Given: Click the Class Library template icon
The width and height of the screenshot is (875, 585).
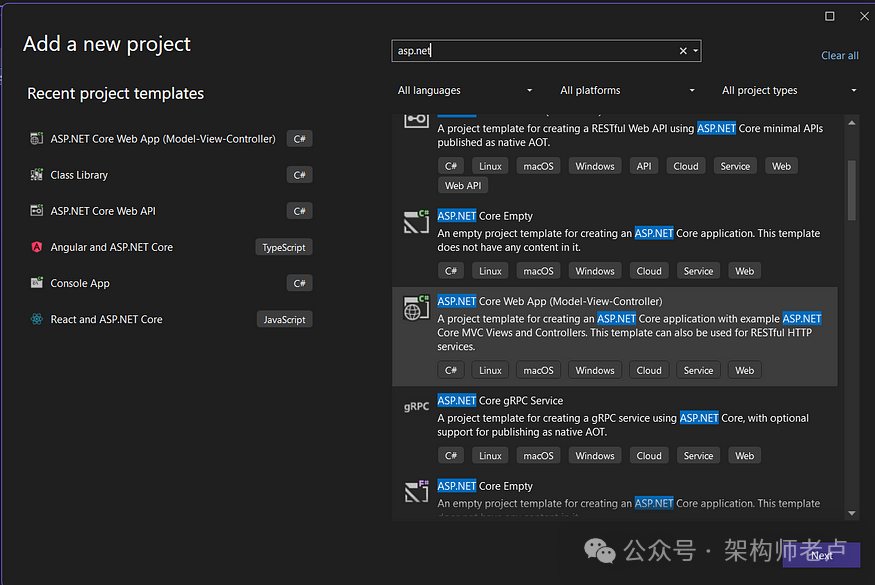Looking at the screenshot, I should [36, 175].
